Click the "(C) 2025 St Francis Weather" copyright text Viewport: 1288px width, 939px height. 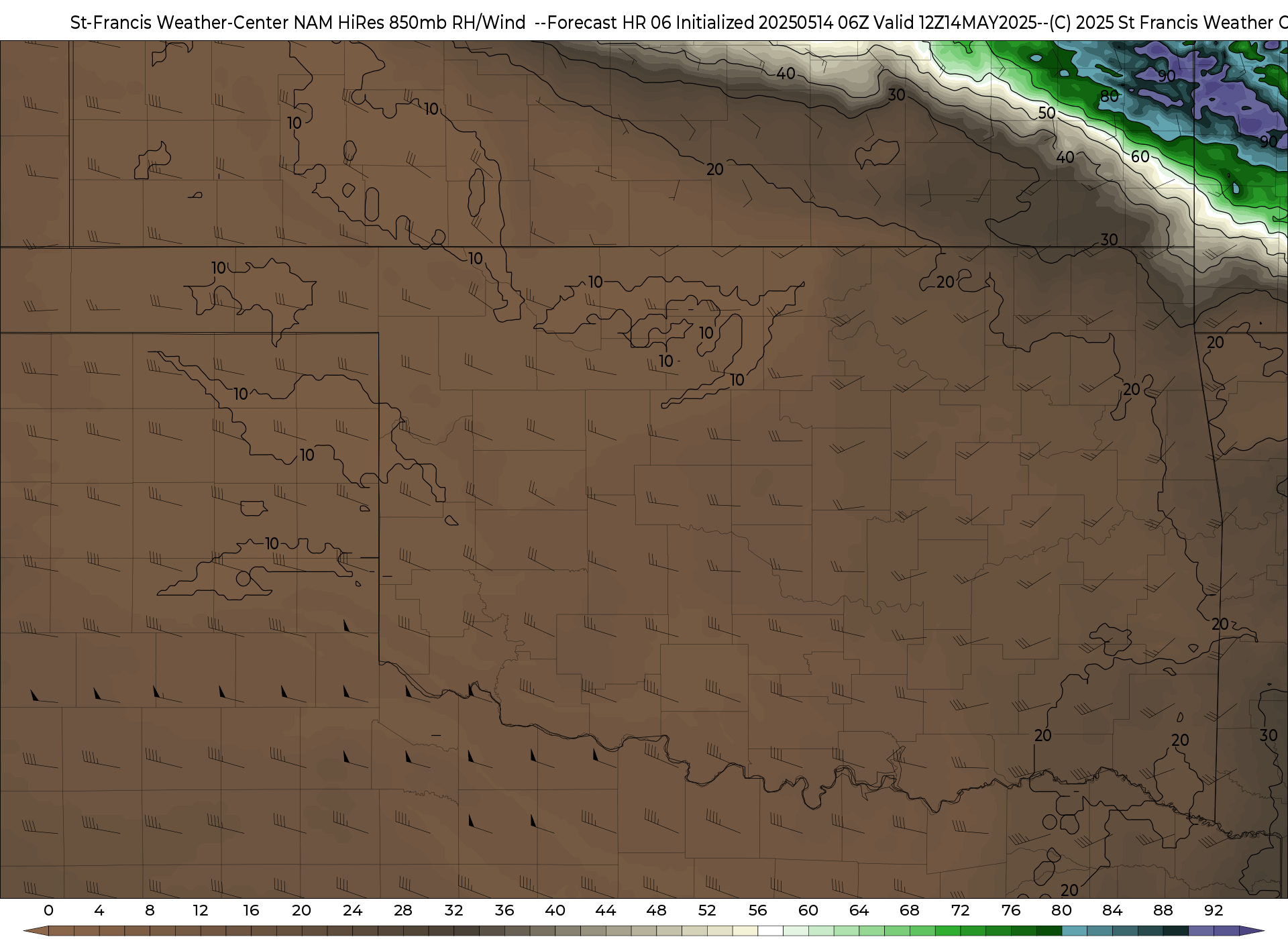(x=1161, y=23)
